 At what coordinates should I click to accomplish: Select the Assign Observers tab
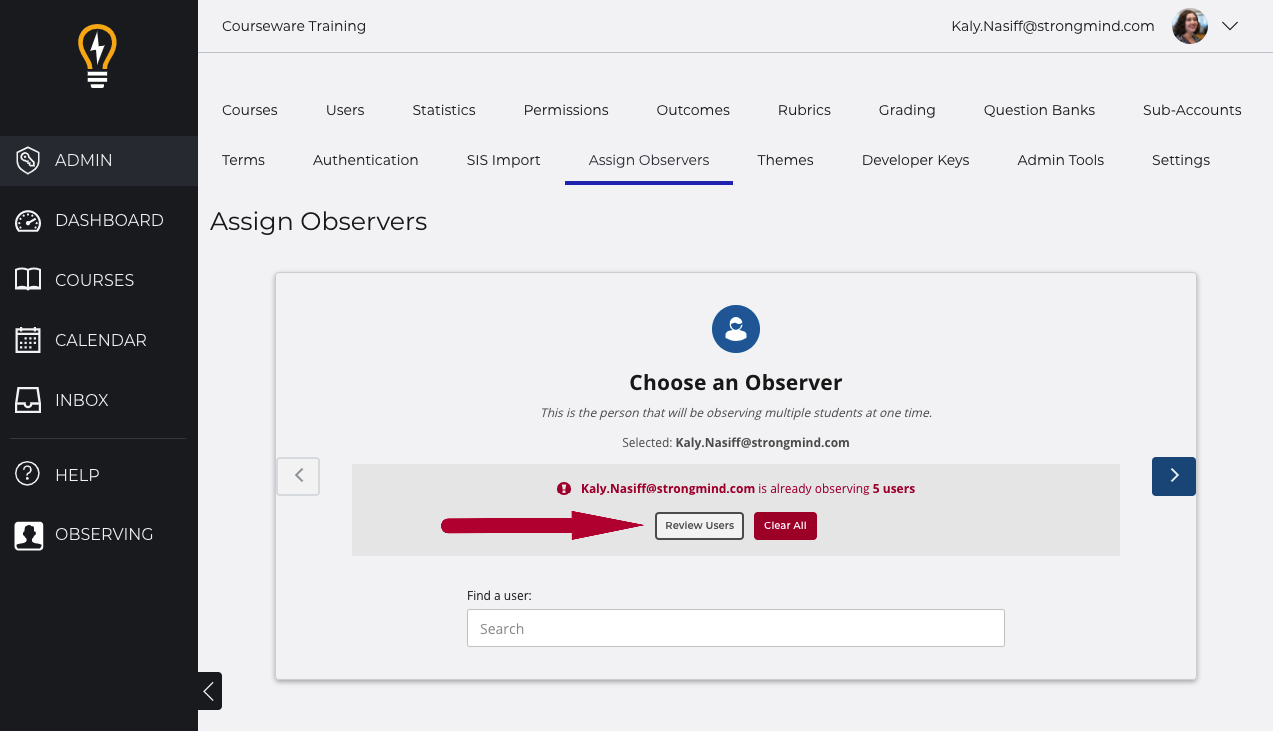[x=649, y=160]
